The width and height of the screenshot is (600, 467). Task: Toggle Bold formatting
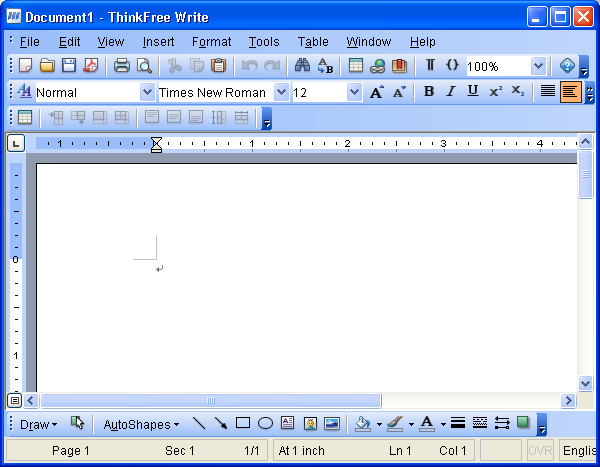(x=429, y=91)
